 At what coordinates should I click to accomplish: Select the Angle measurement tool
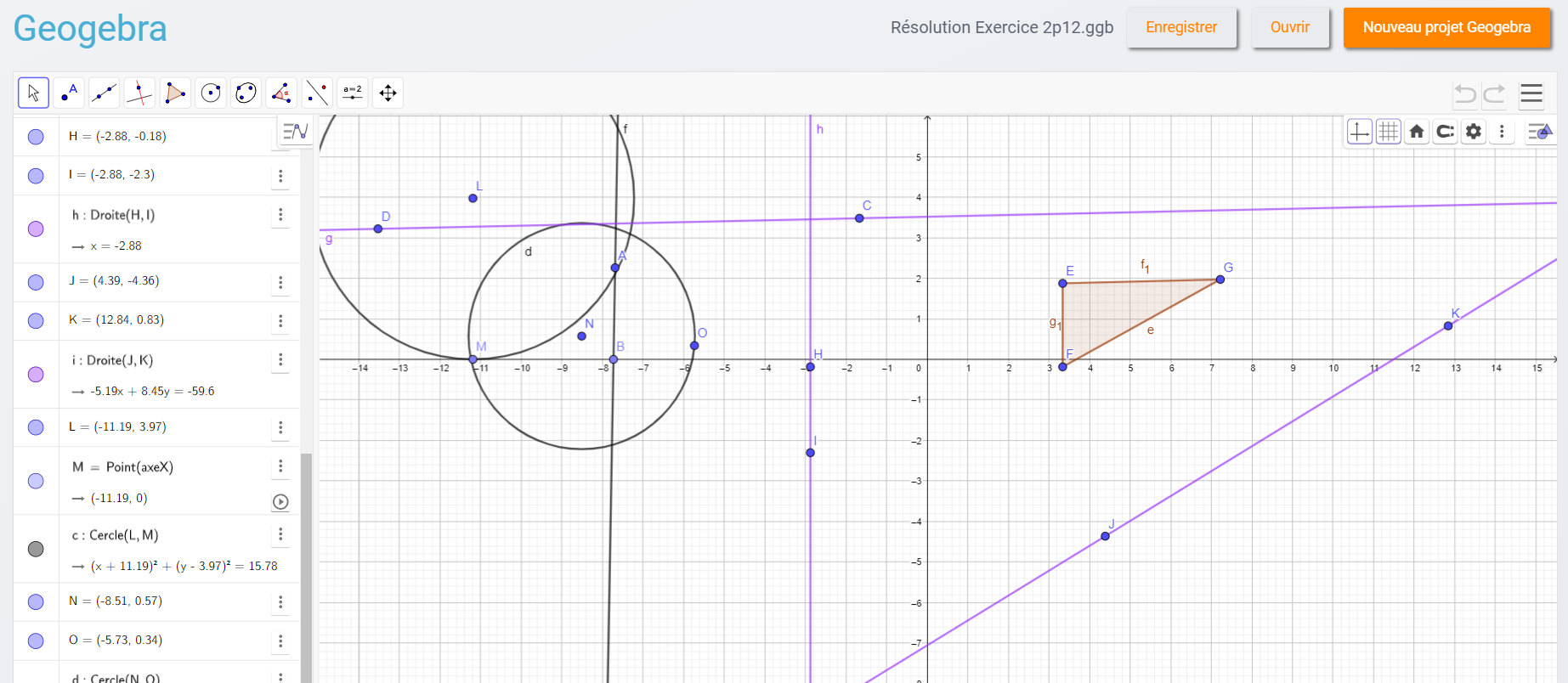point(281,93)
